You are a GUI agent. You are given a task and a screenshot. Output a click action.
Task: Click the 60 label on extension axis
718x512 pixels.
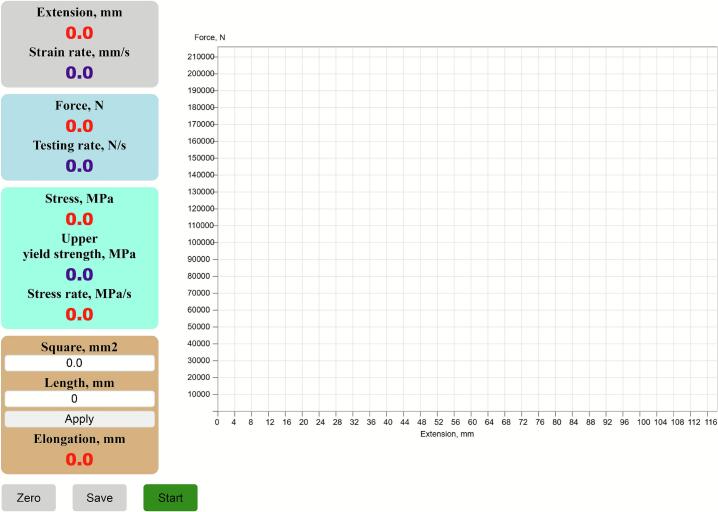472,422
